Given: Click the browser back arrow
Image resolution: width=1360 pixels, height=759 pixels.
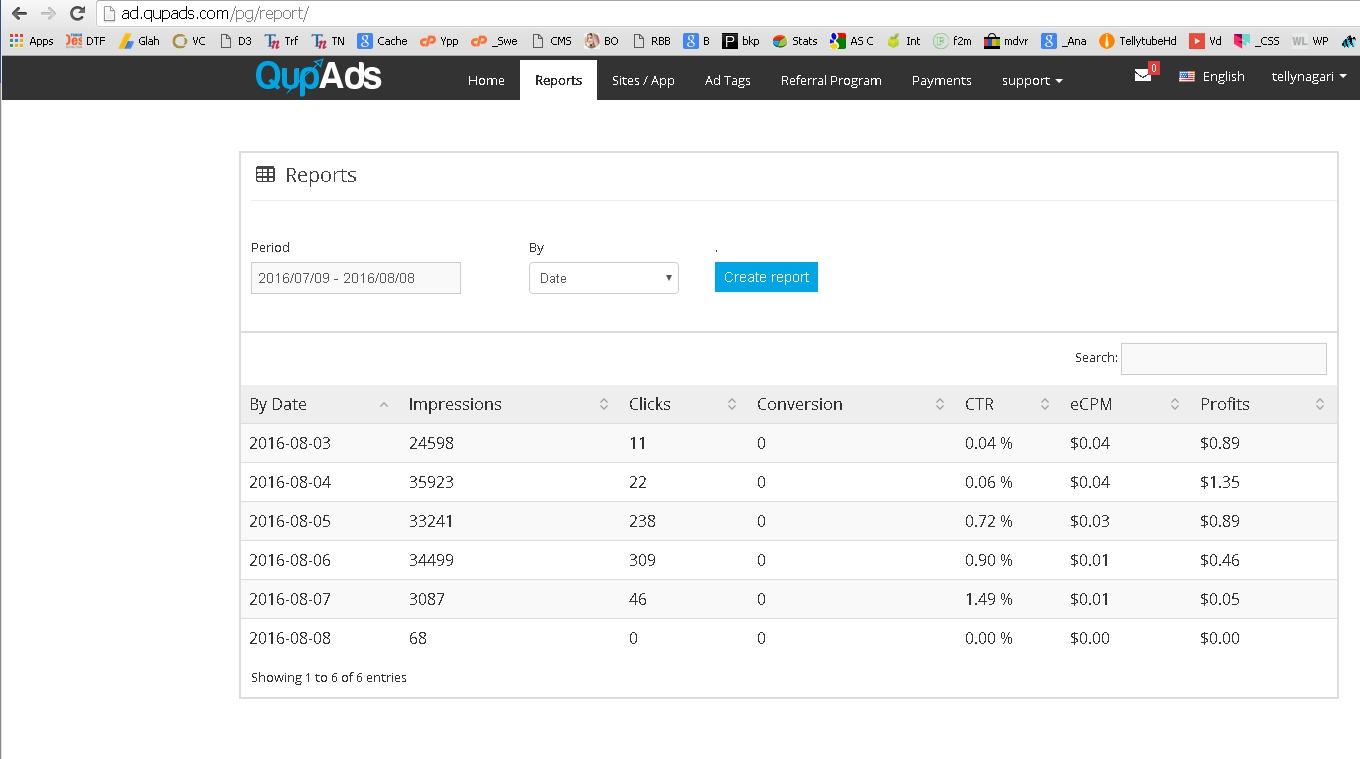Looking at the screenshot, I should 19,14.
